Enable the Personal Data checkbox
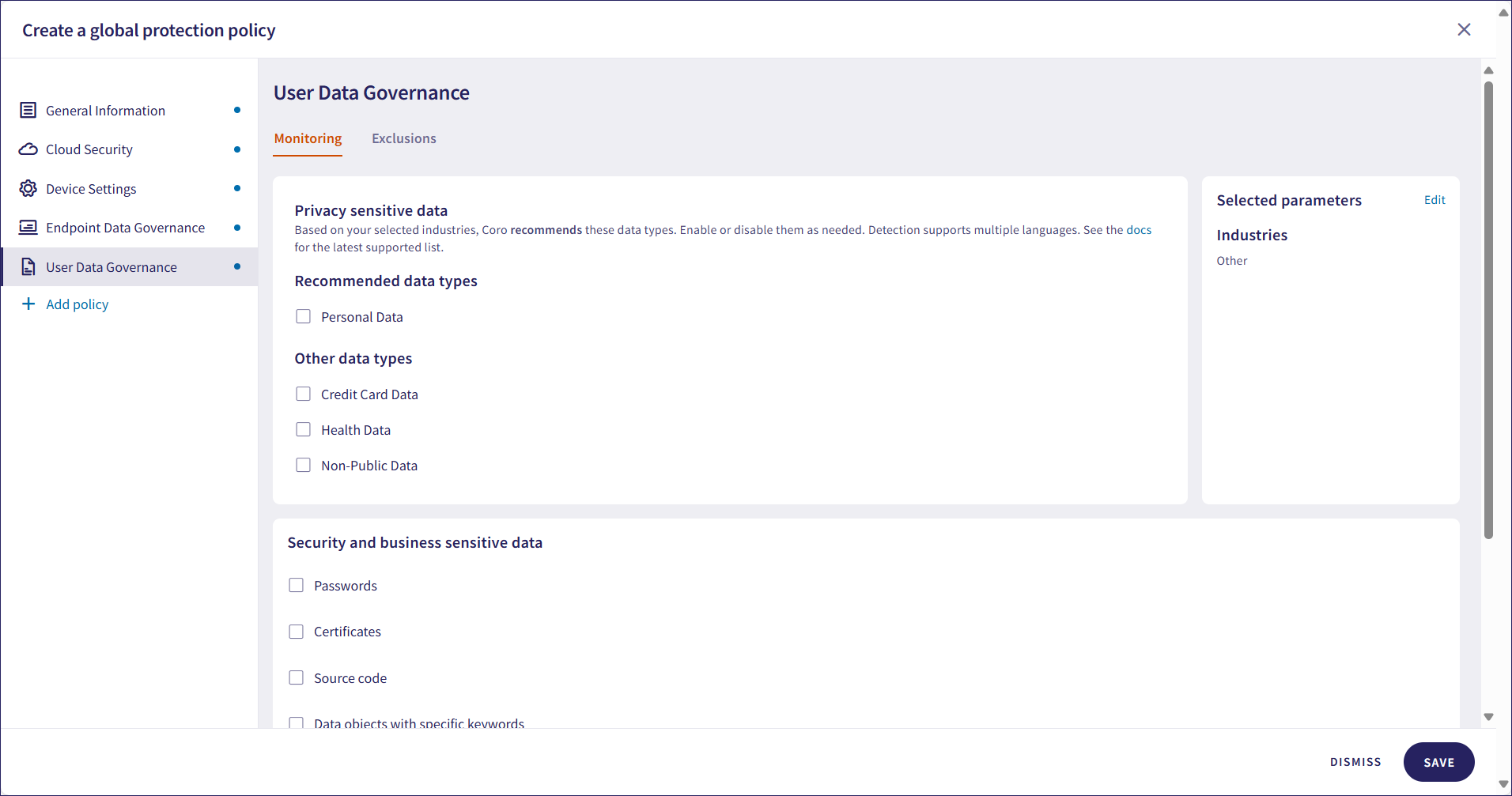The image size is (1512, 796). 303,317
